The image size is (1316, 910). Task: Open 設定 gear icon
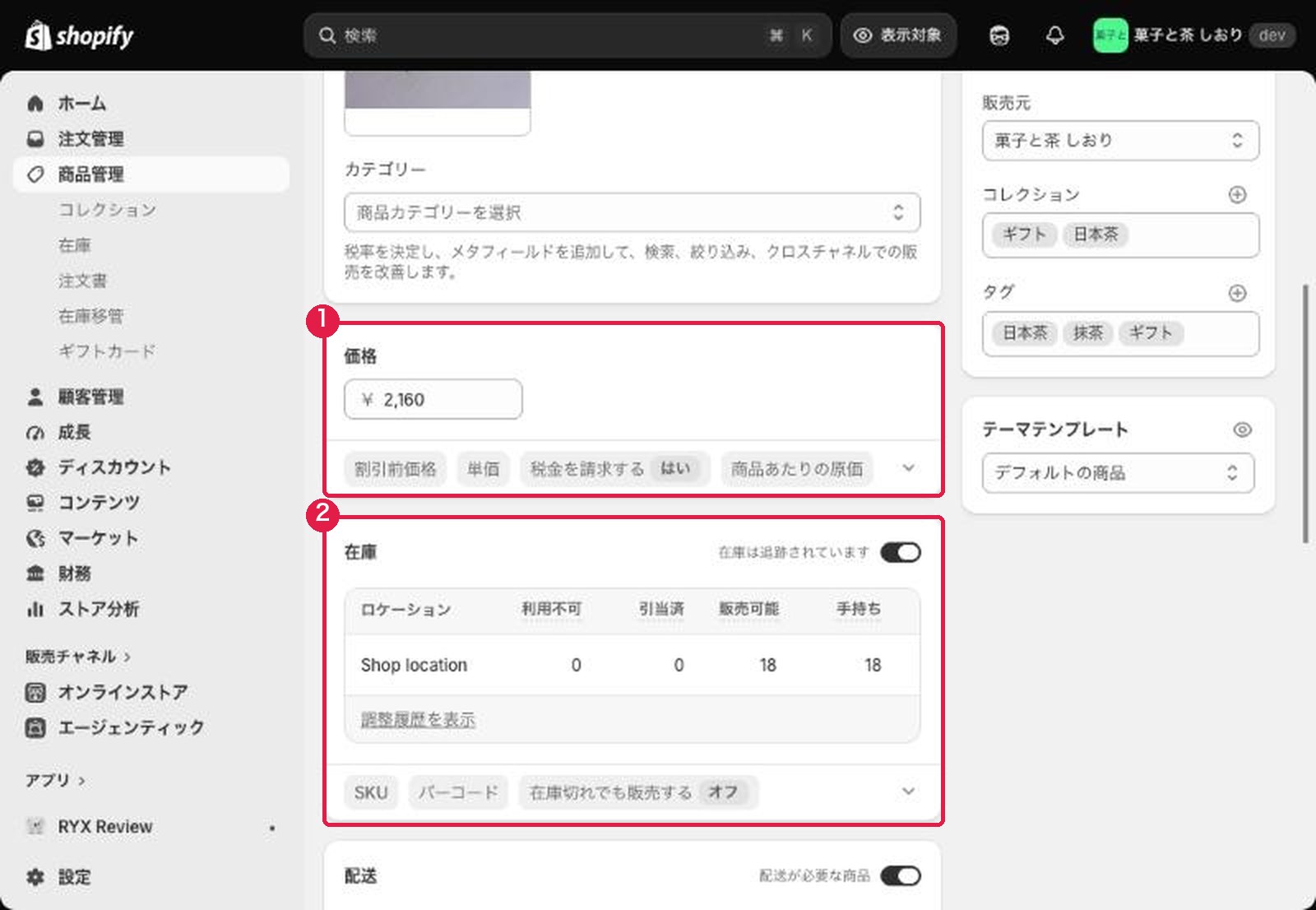coord(35,877)
